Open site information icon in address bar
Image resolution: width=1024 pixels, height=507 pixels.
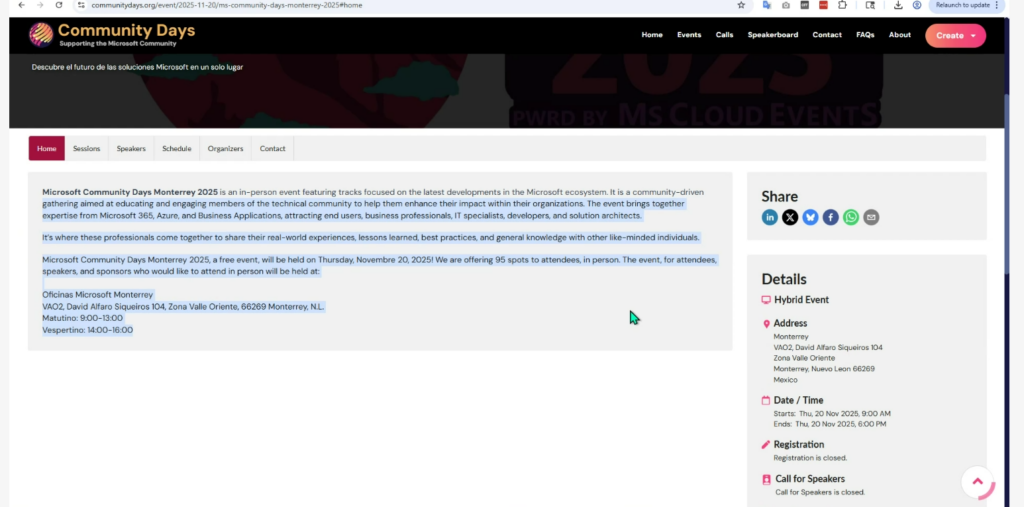(81, 5)
